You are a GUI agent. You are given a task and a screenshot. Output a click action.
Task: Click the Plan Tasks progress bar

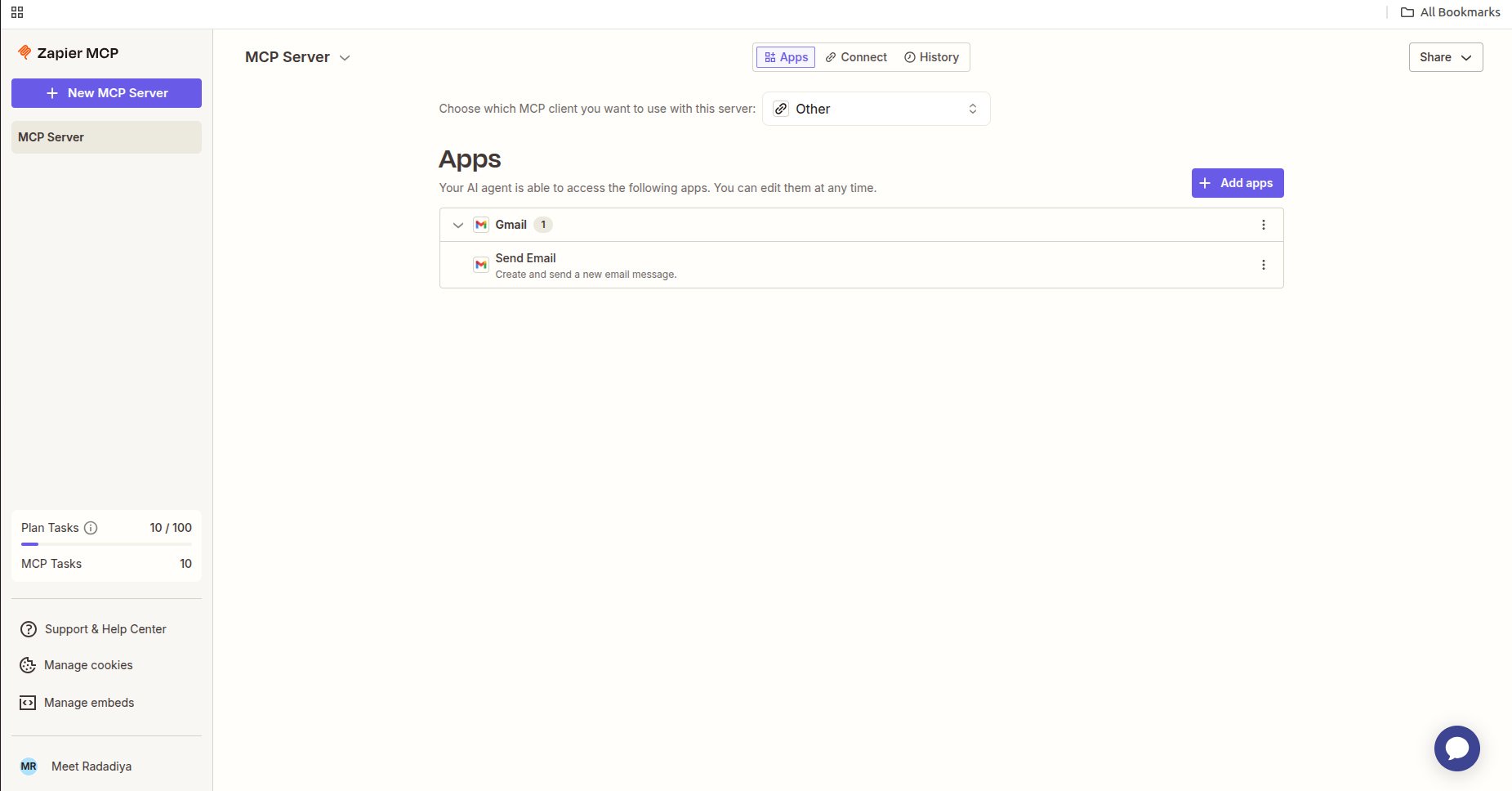106,544
